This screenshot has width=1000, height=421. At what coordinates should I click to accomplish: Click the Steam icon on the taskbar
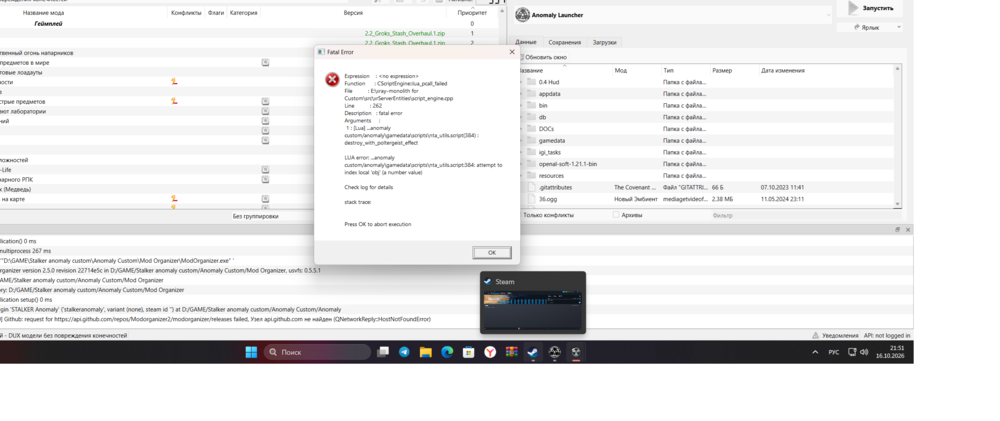(533, 352)
